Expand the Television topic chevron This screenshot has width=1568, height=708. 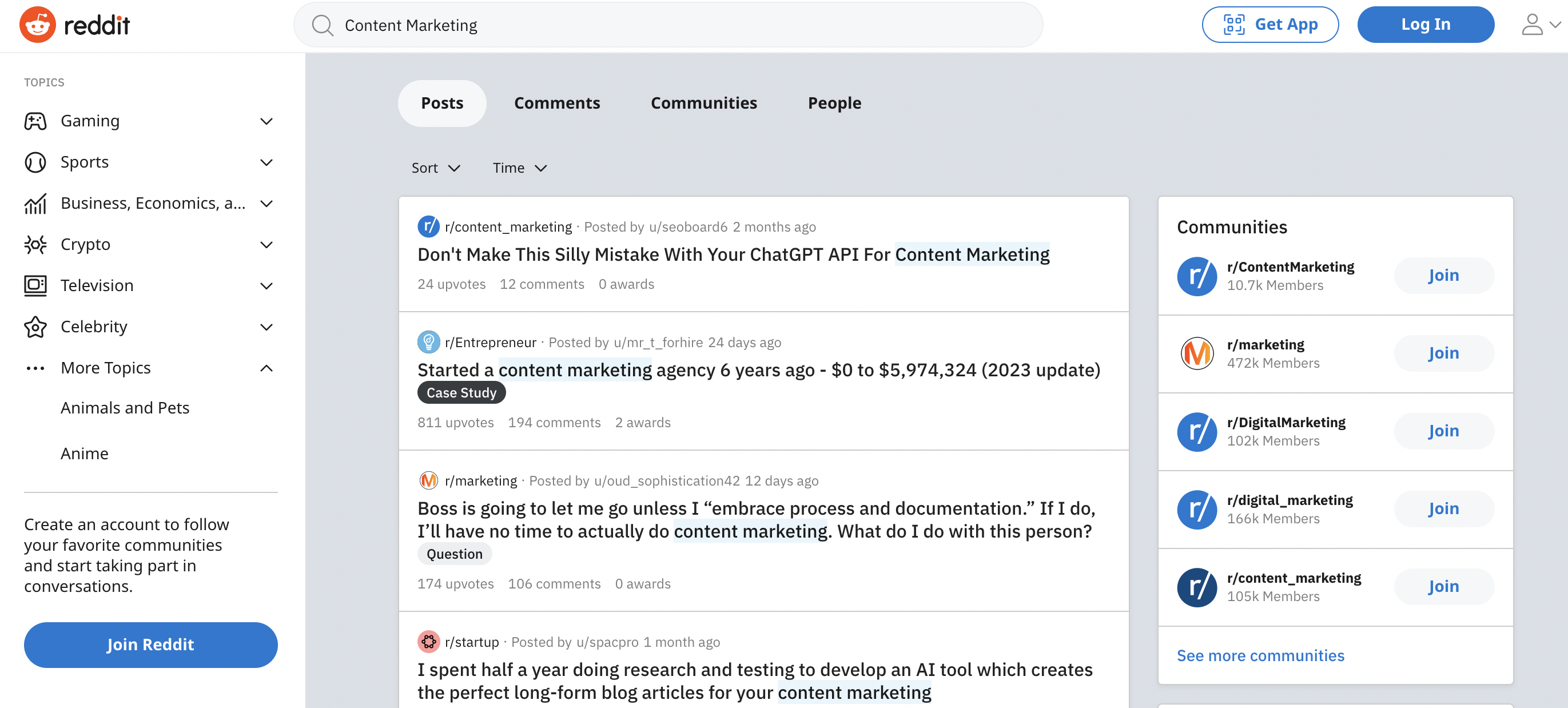266,285
